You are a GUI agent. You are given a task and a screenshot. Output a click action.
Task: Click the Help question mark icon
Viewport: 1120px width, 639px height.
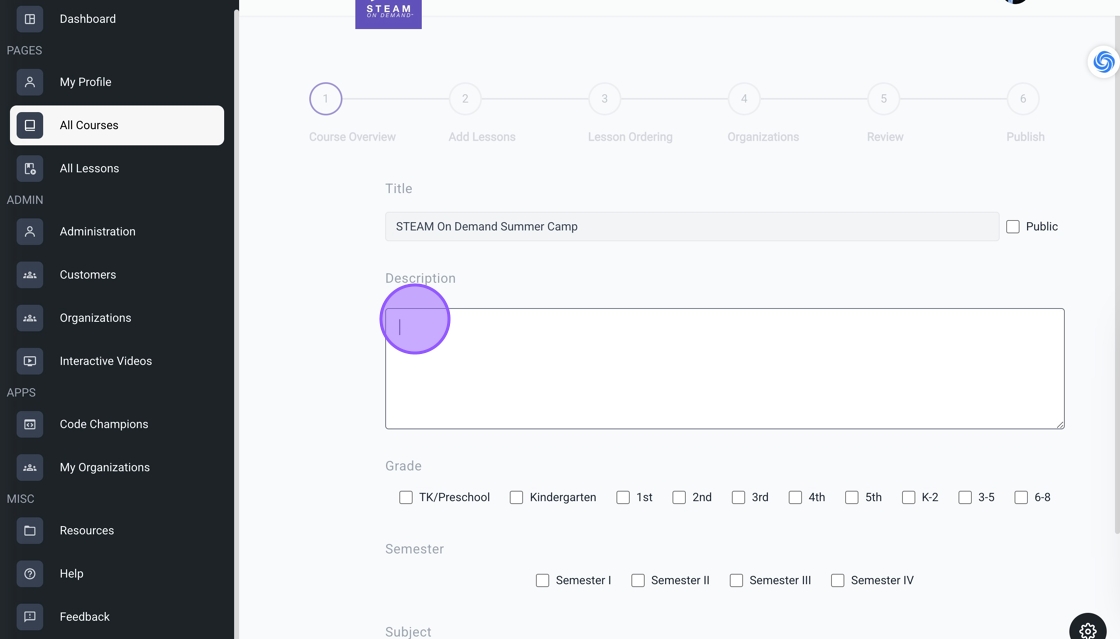pos(30,573)
